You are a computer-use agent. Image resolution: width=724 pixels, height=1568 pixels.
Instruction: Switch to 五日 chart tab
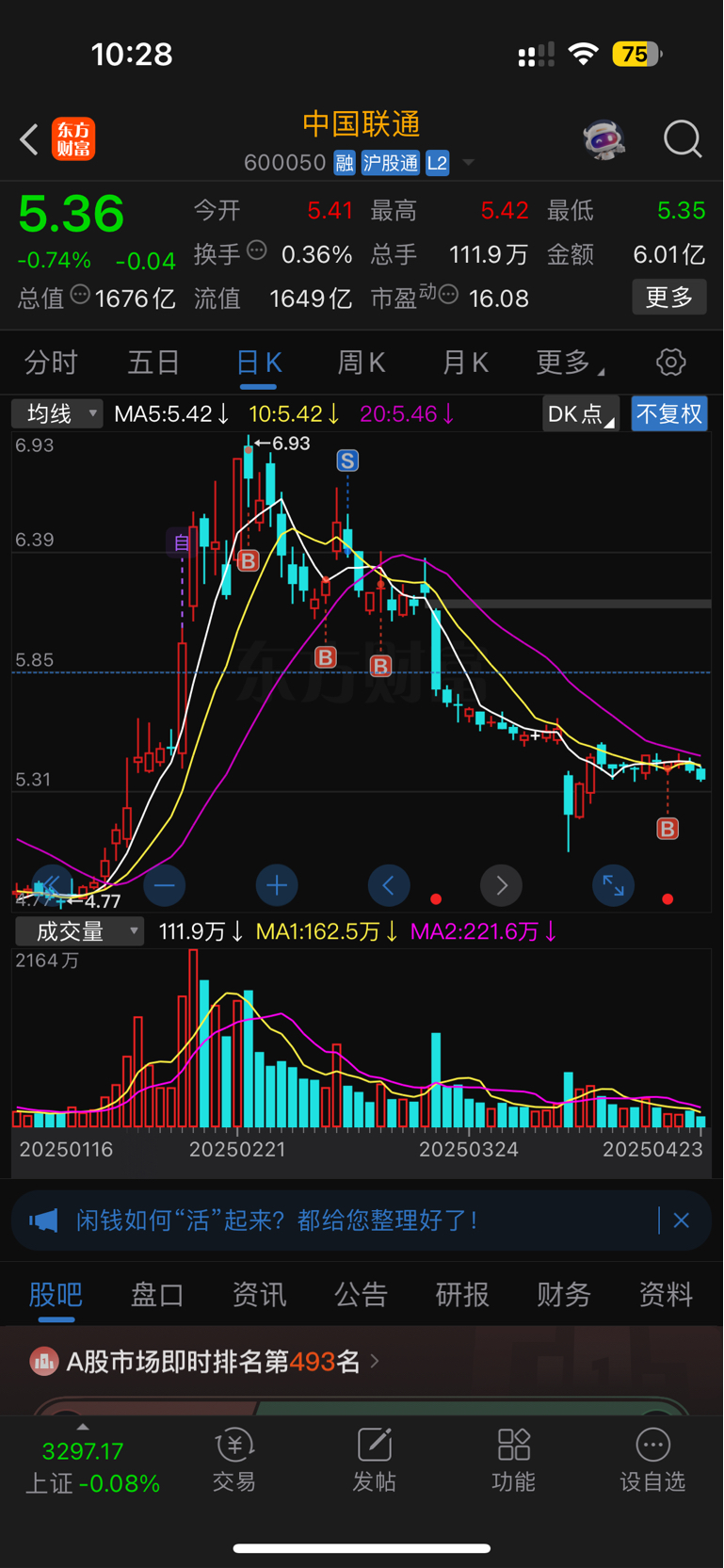click(x=153, y=363)
